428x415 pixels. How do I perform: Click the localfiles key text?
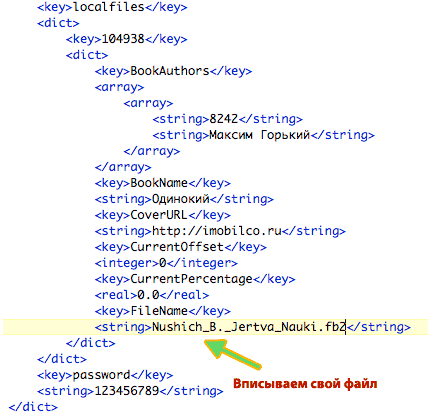[x=109, y=7]
